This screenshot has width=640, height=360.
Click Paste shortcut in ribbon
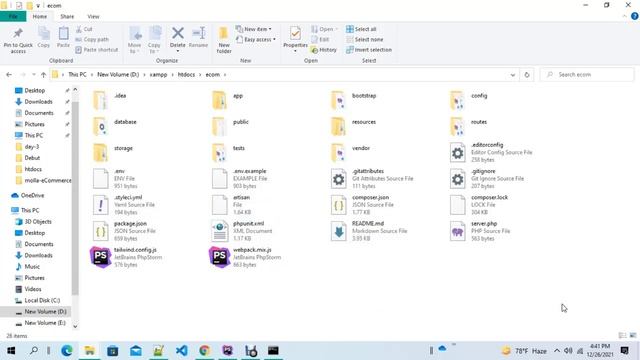[x=97, y=50]
